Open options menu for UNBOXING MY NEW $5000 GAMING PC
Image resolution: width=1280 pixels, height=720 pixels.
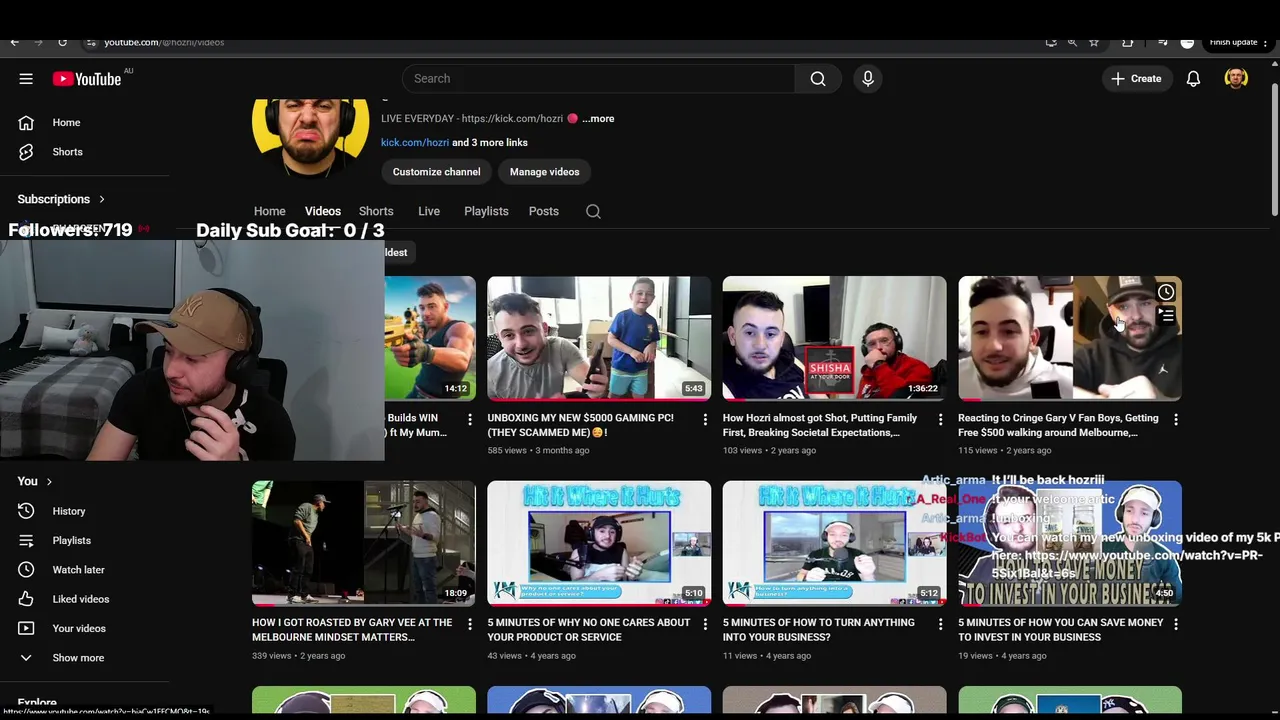(705, 420)
